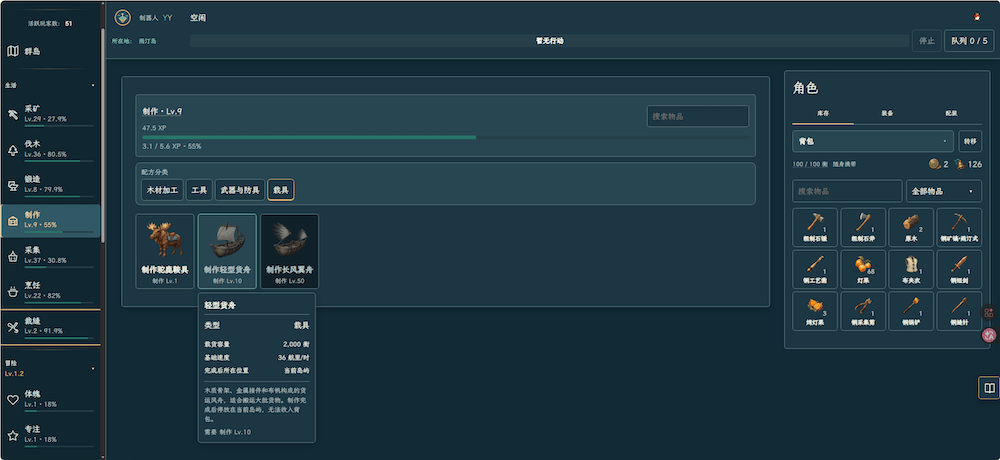Image resolution: width=1000 pixels, height=460 pixels.
Task: Click the 制作长风翼舟 recipe card
Action: 290,251
